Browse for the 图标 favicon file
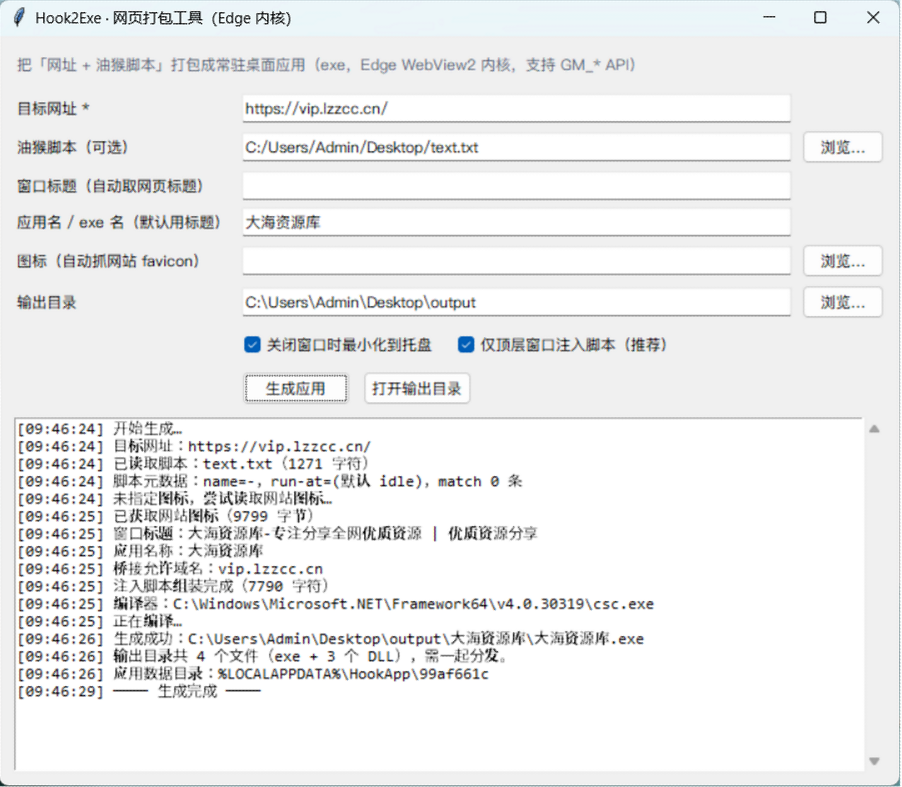902x787 pixels. point(842,261)
